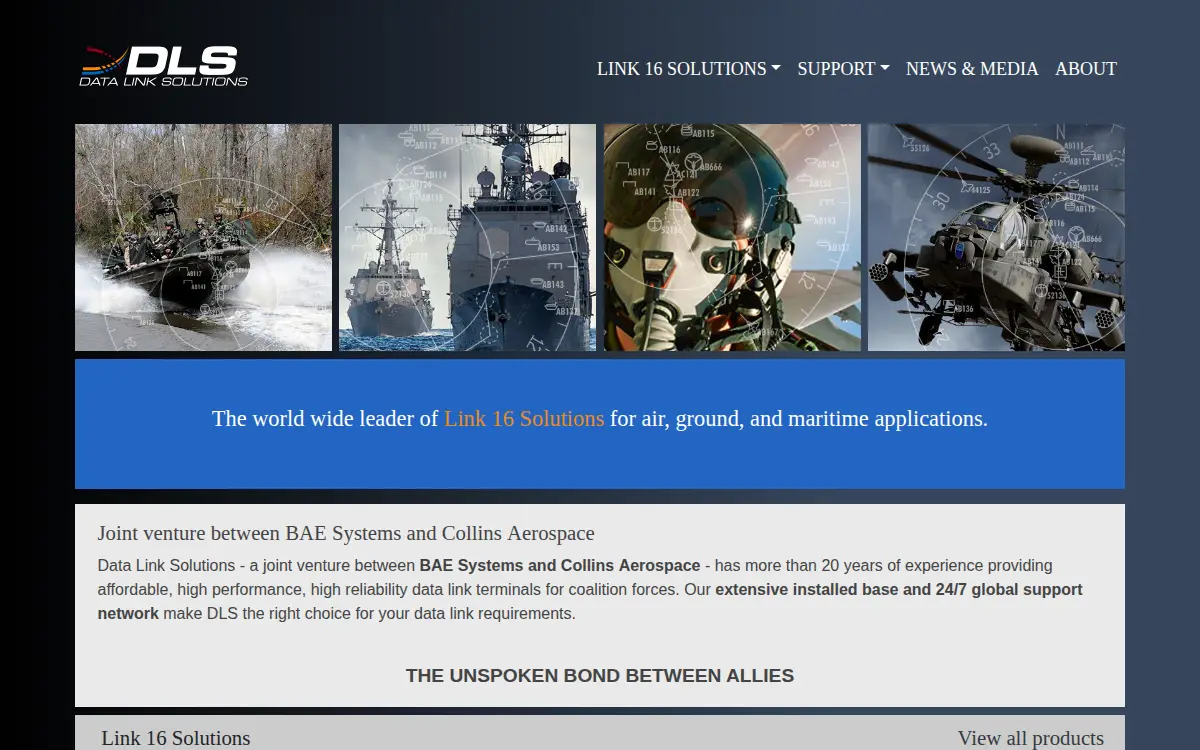1200x750 pixels.
Task: Go to NEWS & MEDIA page
Action: (x=972, y=69)
